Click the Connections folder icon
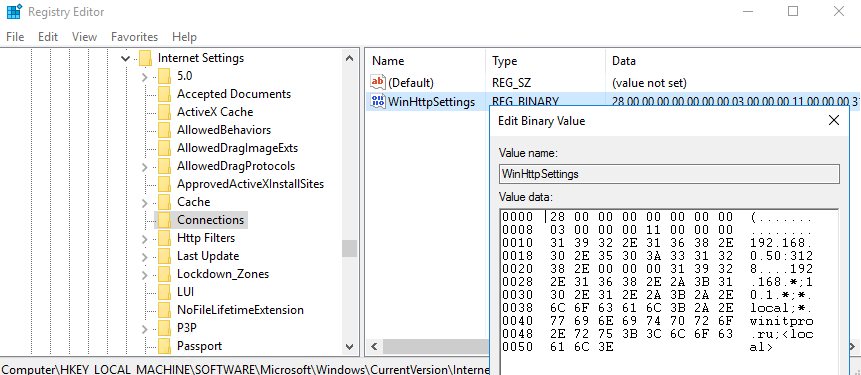 (x=164, y=220)
